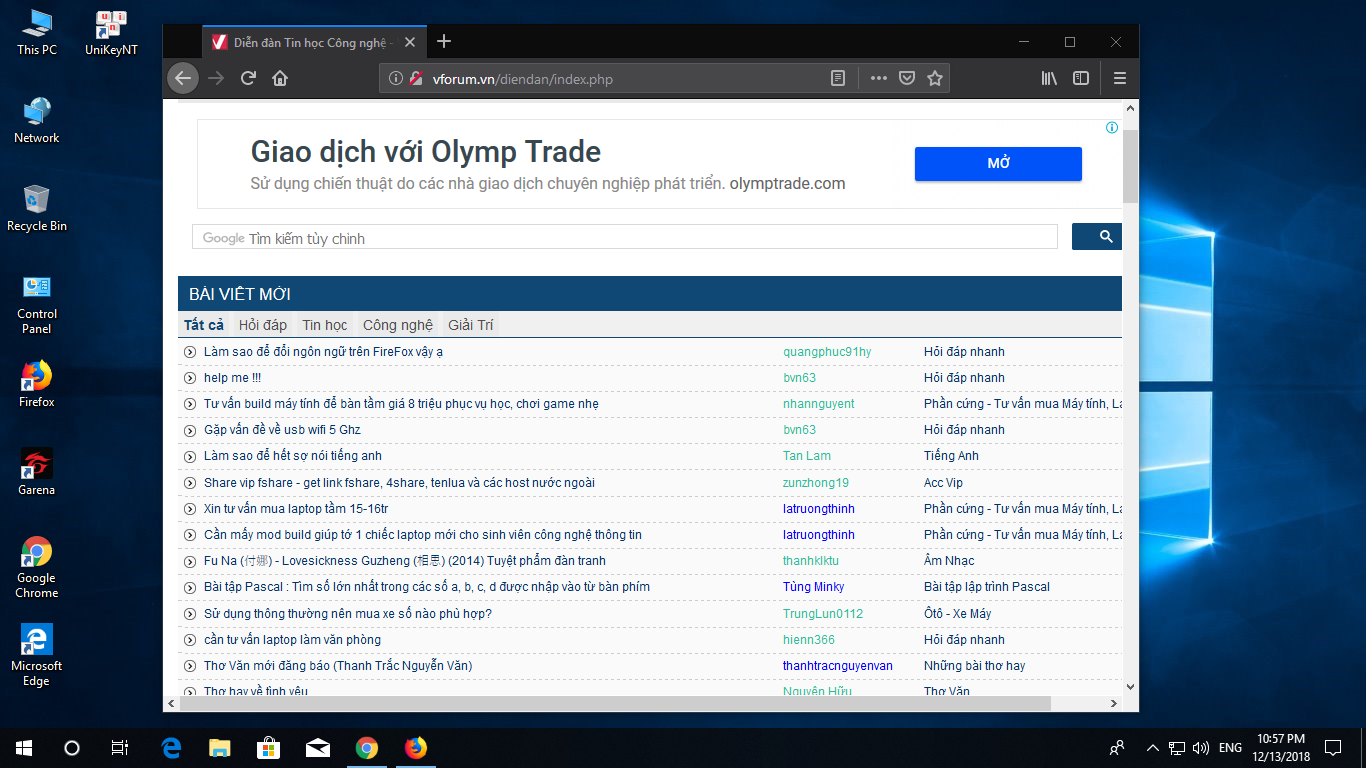
Task: Open Control Panel desktop icon
Action: 37,305
